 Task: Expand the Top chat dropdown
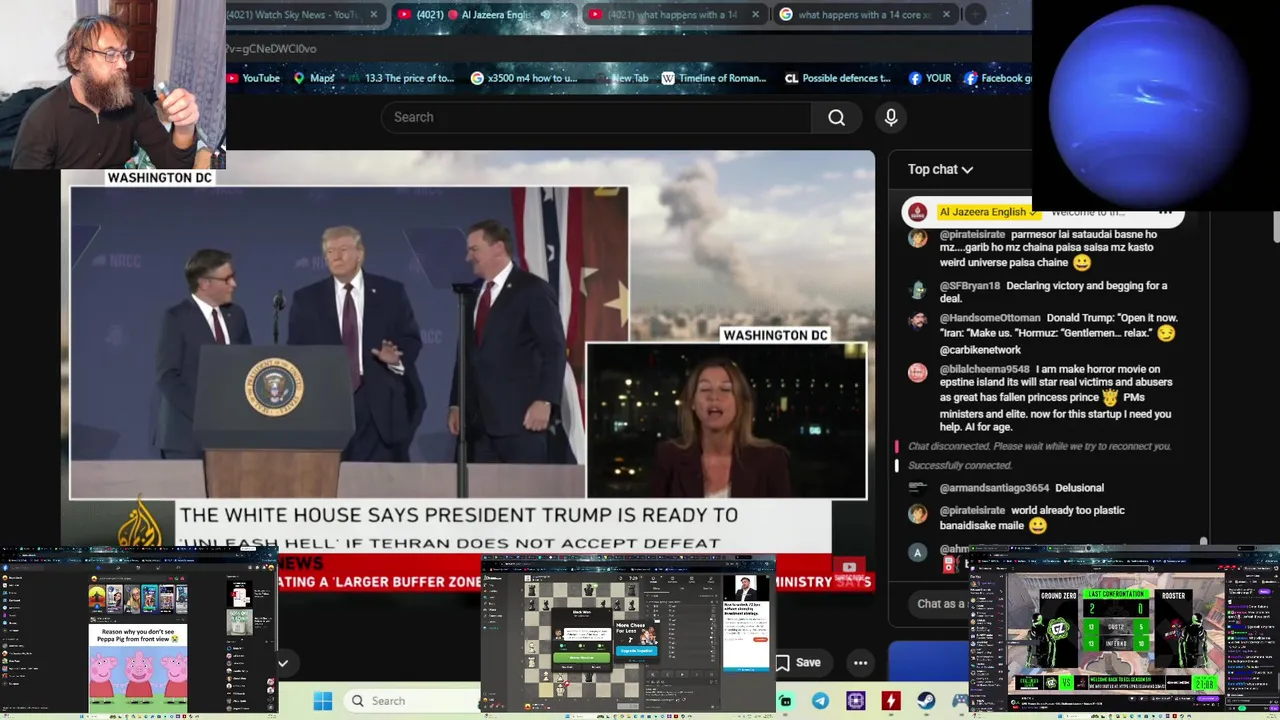point(940,170)
